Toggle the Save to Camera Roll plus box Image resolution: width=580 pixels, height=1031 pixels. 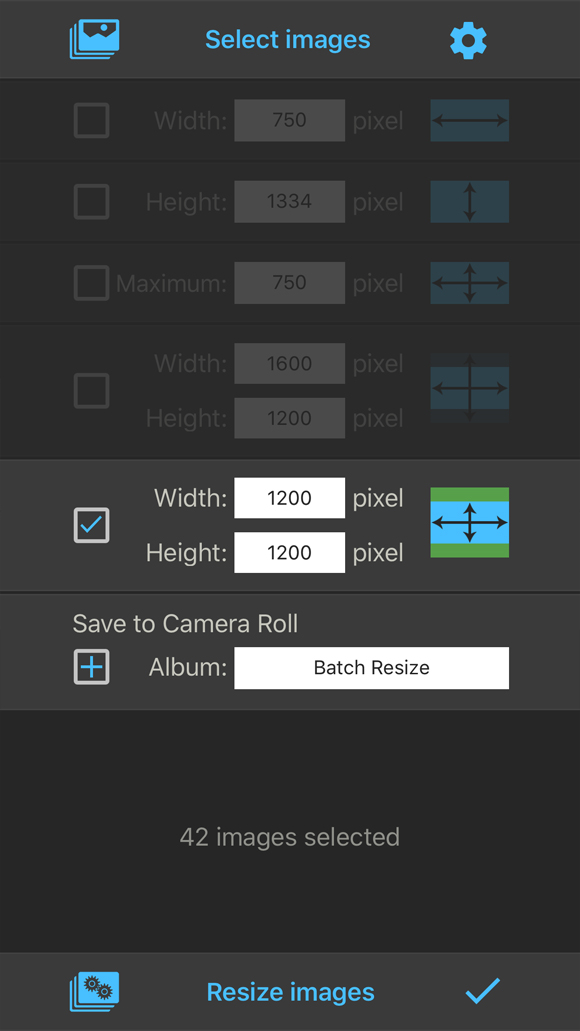91,667
